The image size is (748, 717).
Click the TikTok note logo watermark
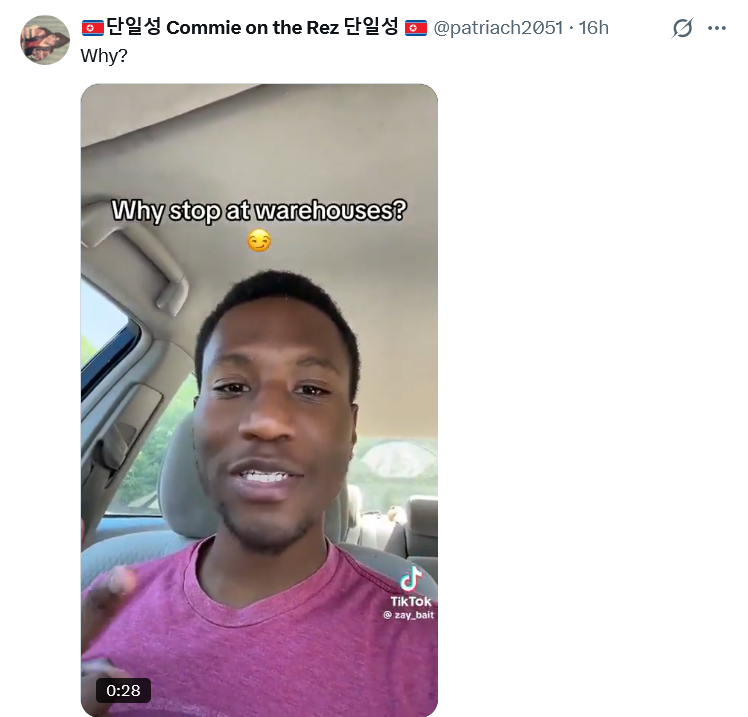(410, 579)
